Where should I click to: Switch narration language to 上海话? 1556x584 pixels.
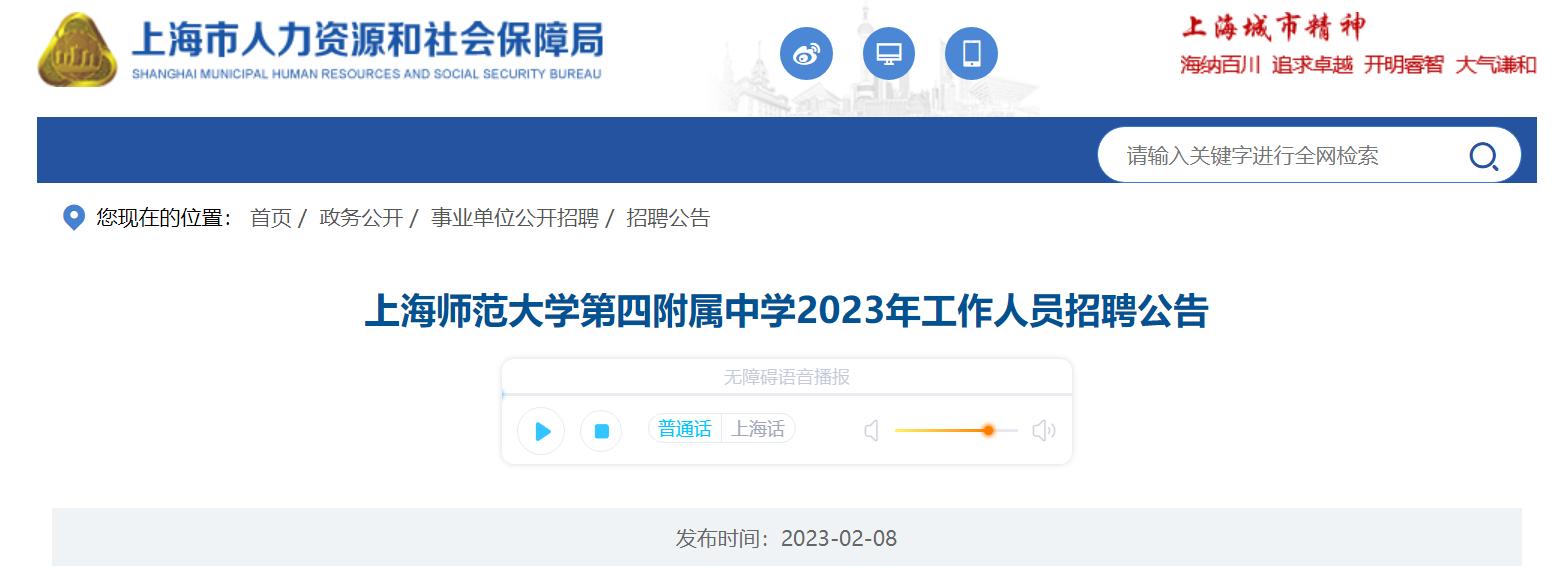pyautogui.click(x=758, y=429)
